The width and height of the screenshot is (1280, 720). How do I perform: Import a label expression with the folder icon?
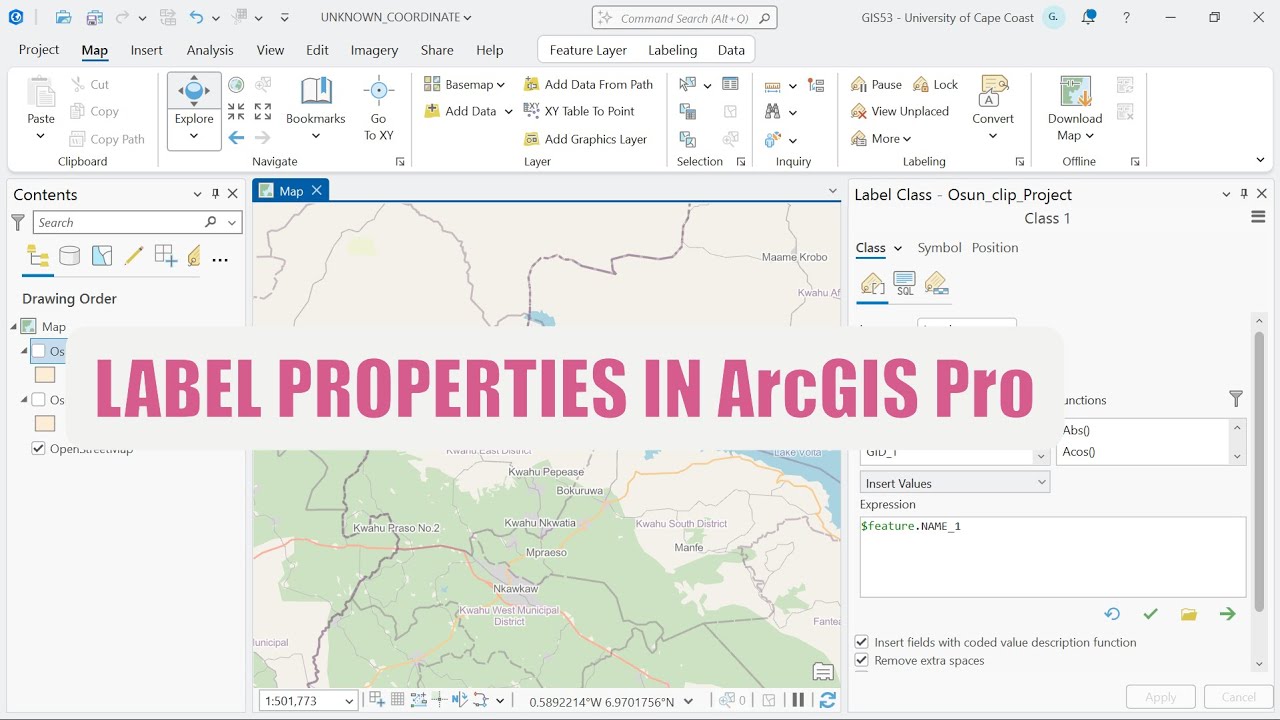coord(1188,614)
